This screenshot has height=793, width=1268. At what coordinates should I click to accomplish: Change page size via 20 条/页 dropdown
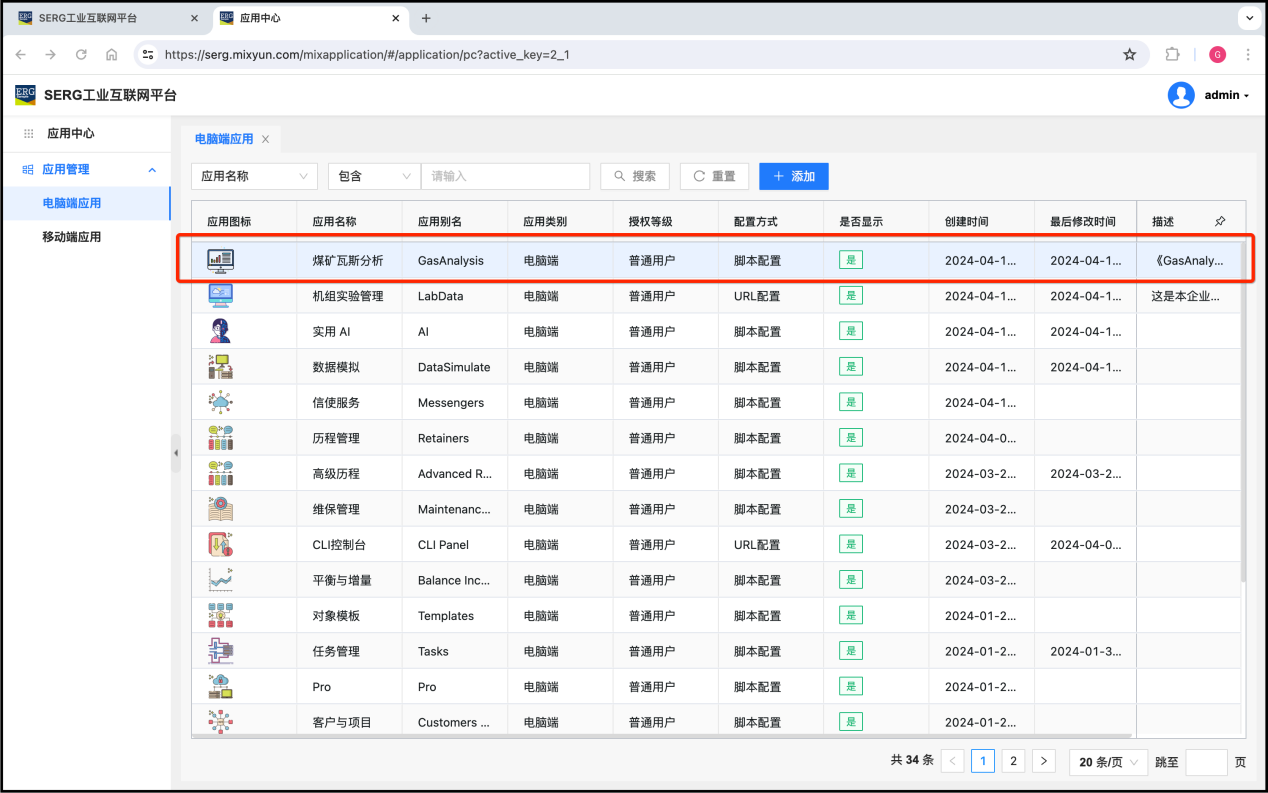point(1108,762)
